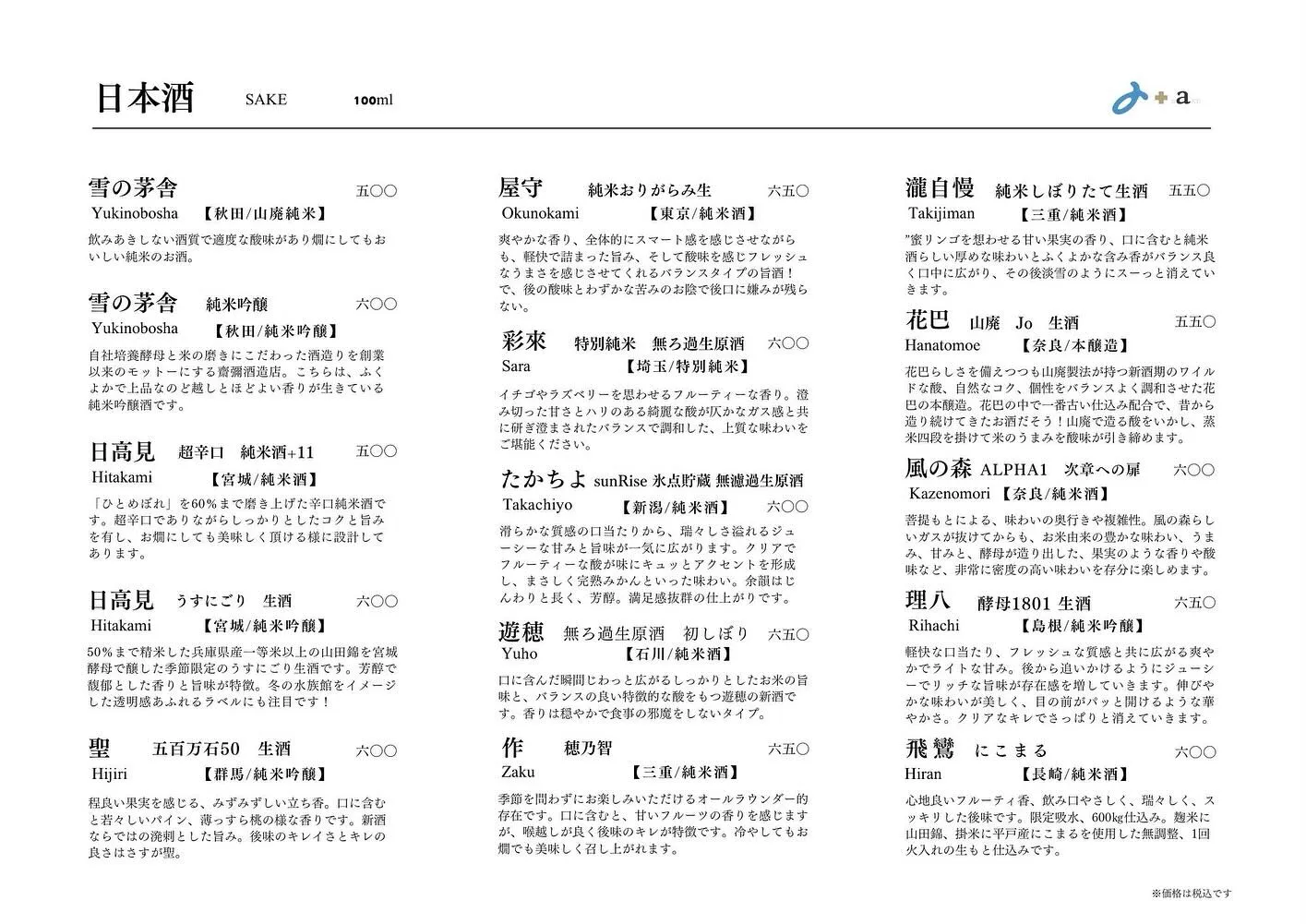Click the Okunokami romanized name
1306x924 pixels.
[x=541, y=214]
